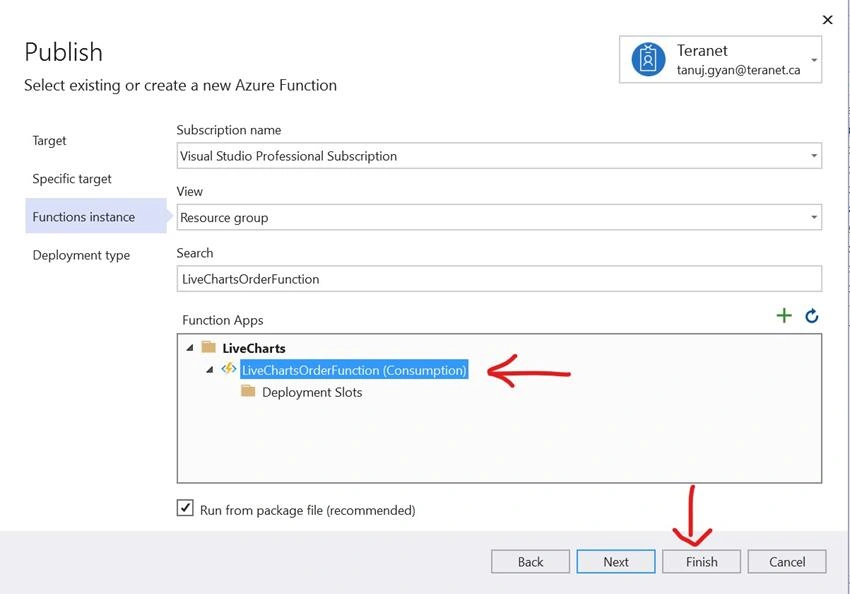Collapse the LiveChartsOrderFunction tree node
The width and height of the screenshot is (850, 594).
pos(209,370)
